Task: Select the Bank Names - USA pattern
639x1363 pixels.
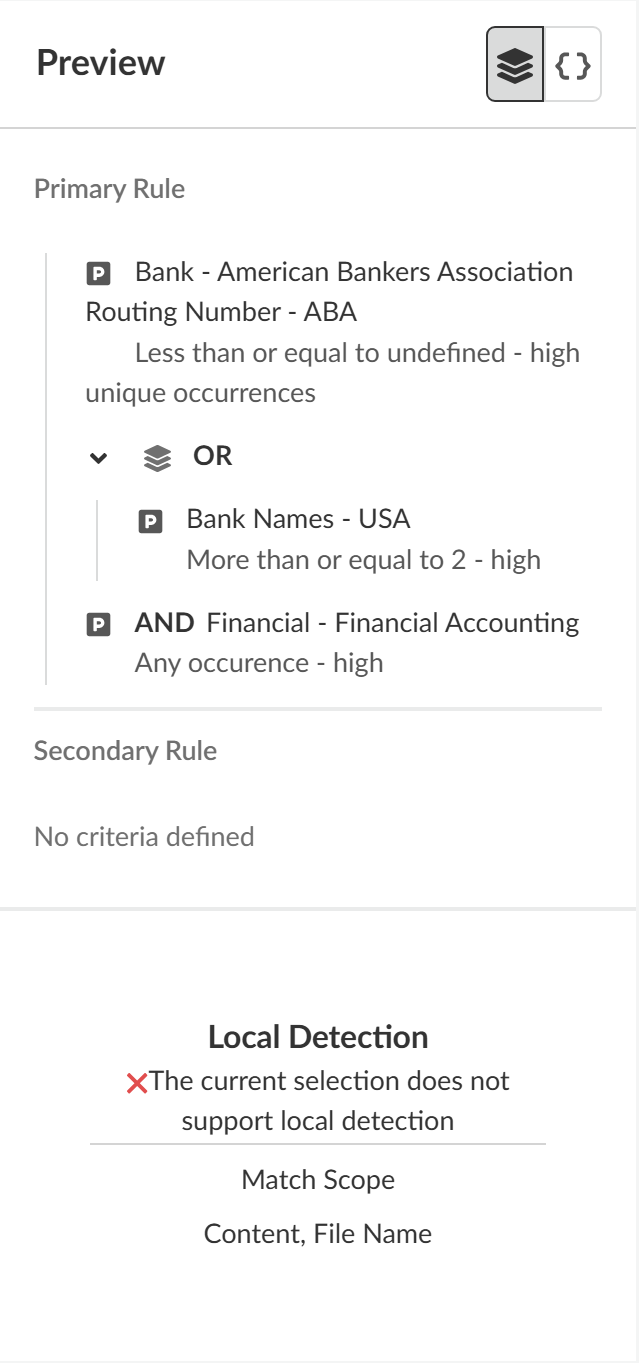Action: [x=298, y=519]
